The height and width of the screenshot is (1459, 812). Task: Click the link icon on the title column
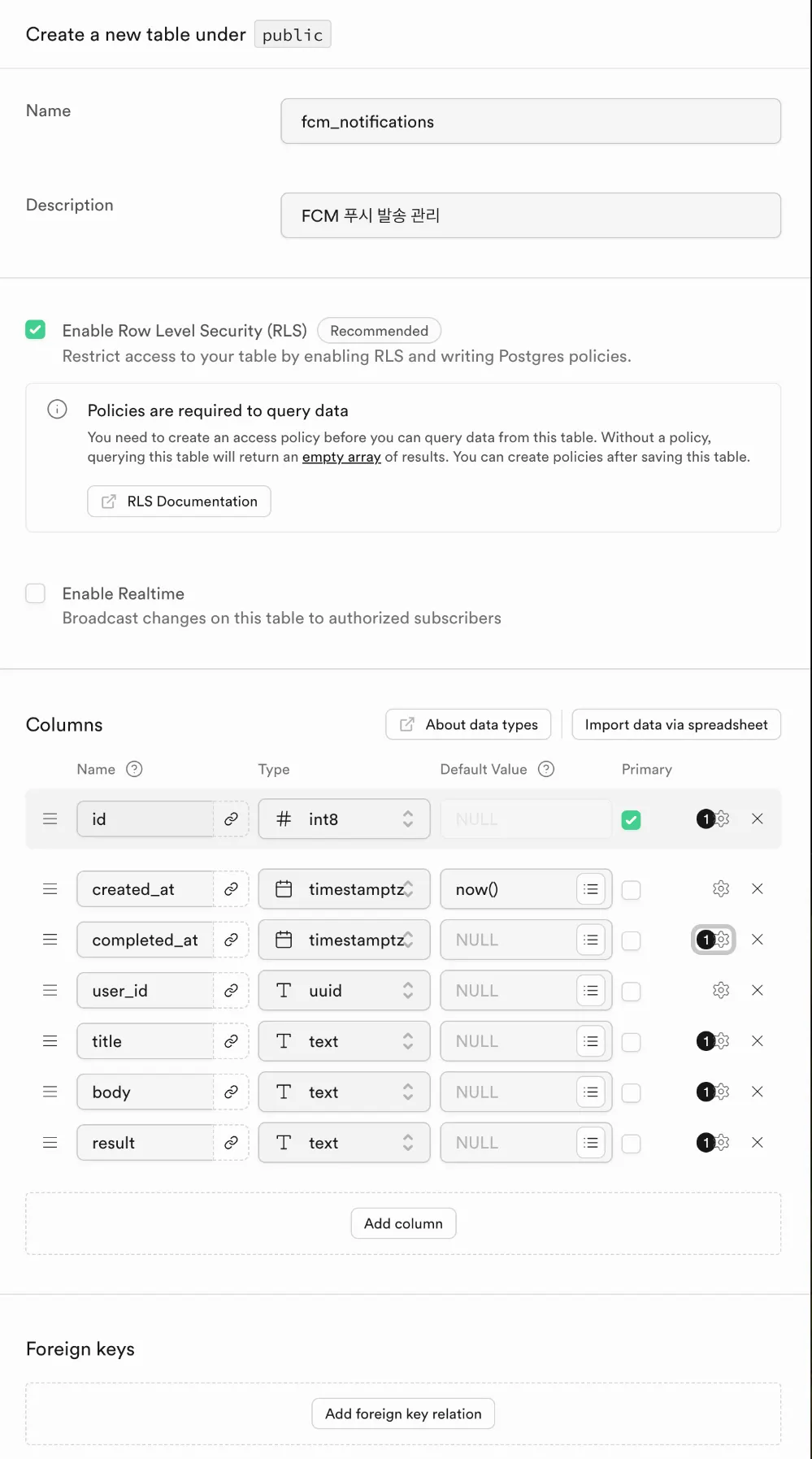(x=231, y=1041)
